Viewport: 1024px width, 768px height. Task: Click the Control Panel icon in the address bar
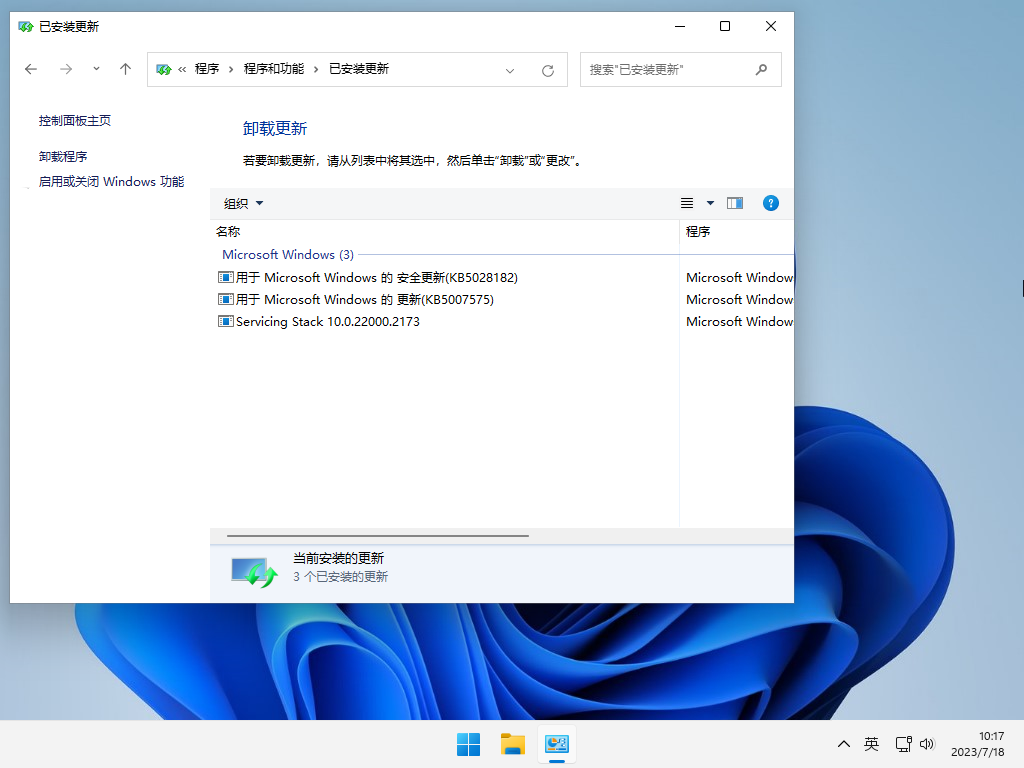162,69
